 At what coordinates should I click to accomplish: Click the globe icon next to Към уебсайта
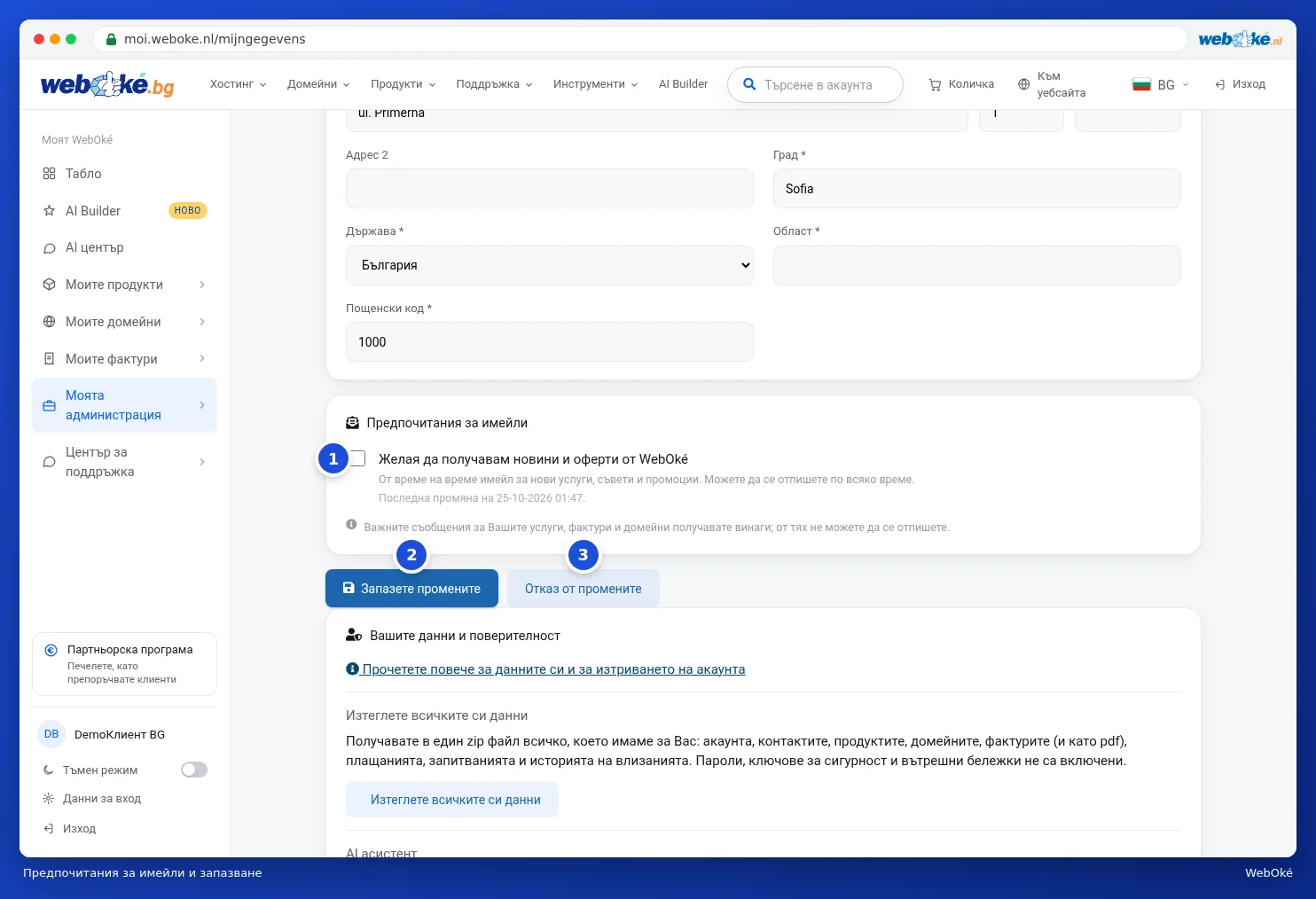point(1023,85)
